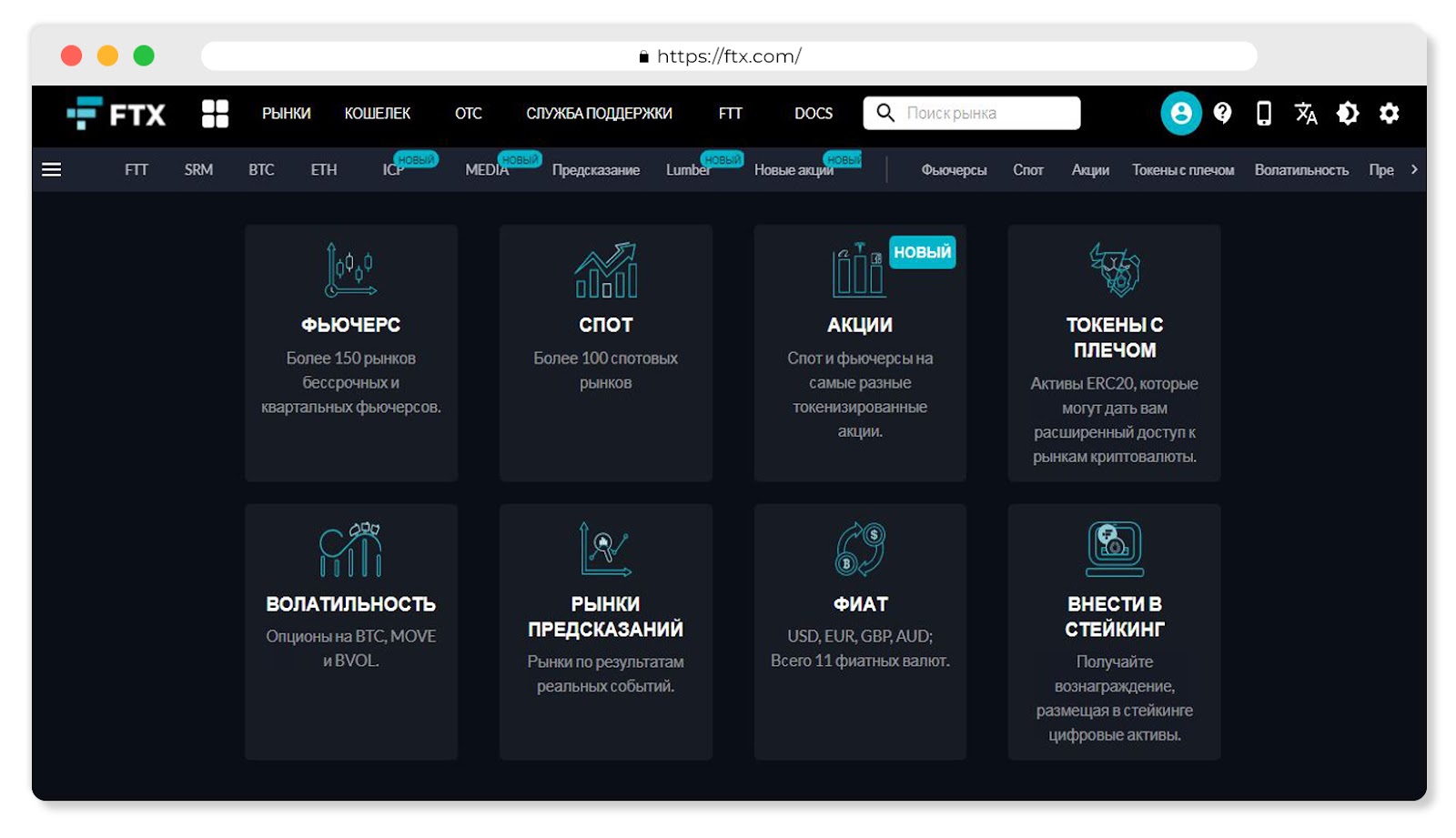Open СЛУЖБА ПОДДЕРЖКИ menu
Viewport: 1456px width, 838px height.
click(599, 114)
